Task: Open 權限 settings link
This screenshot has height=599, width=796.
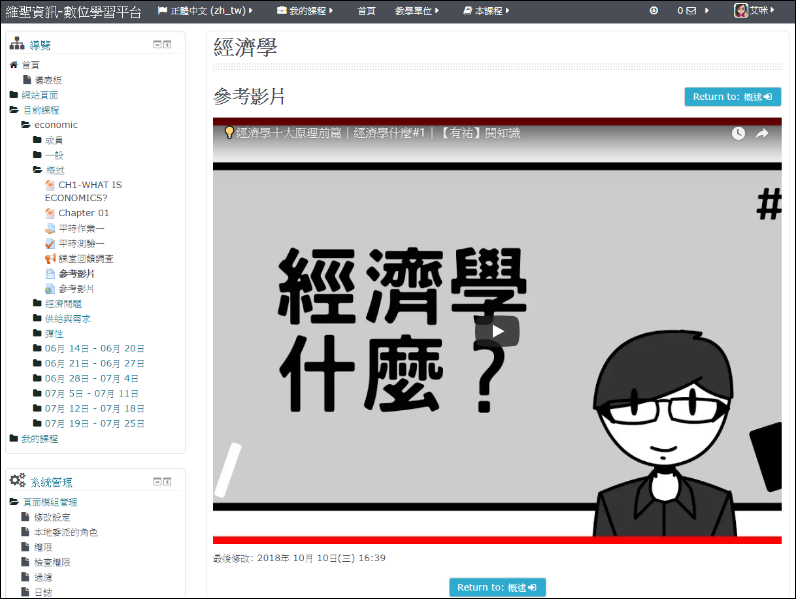Action: 43,547
